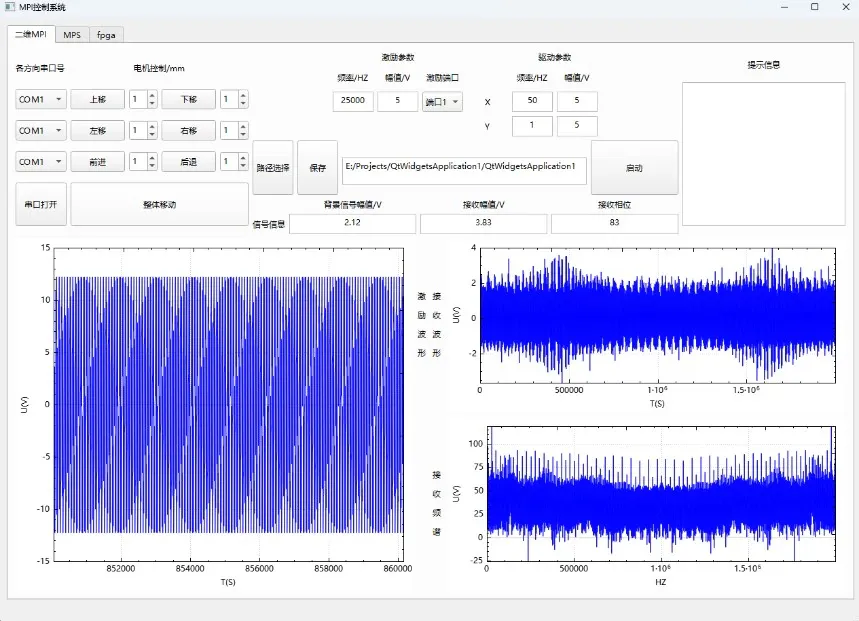Switch to the 二维MPI tab
This screenshot has height=621, width=859.
point(31,34)
